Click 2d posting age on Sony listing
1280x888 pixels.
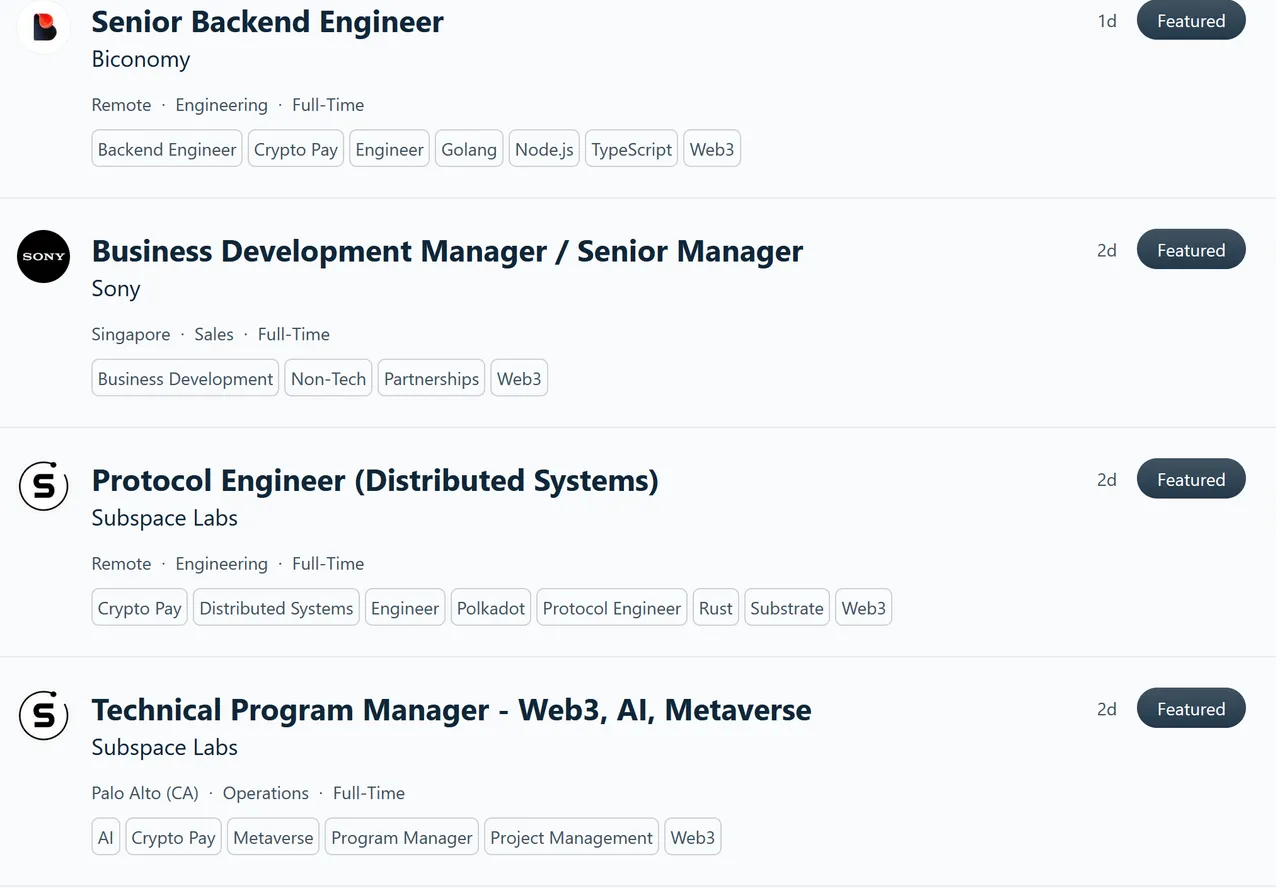1107,250
